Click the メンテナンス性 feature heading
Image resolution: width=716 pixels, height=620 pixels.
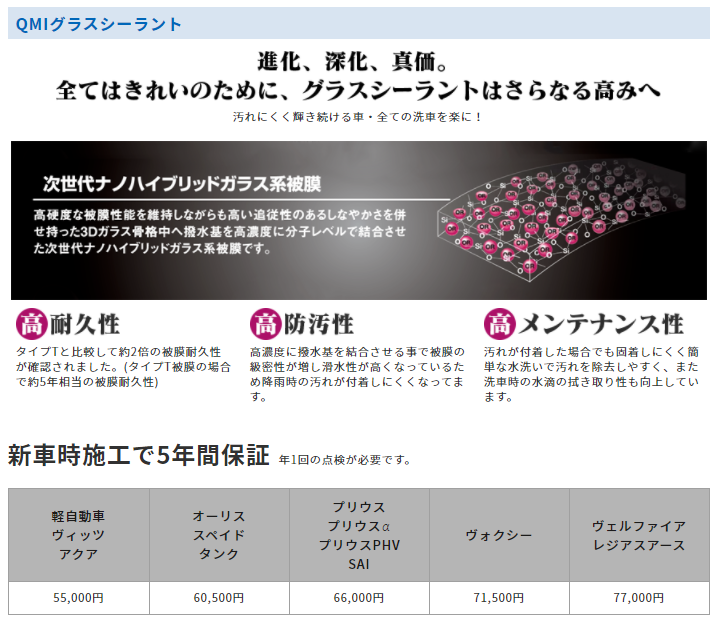[601, 324]
